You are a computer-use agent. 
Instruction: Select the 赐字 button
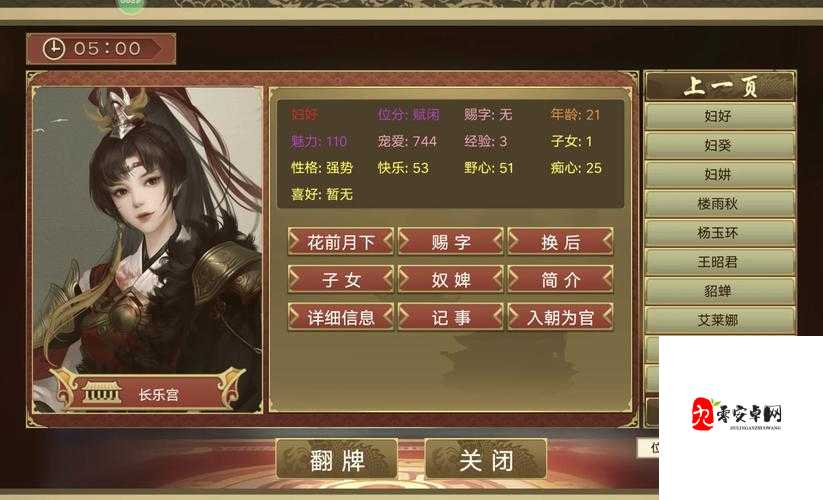coord(451,242)
